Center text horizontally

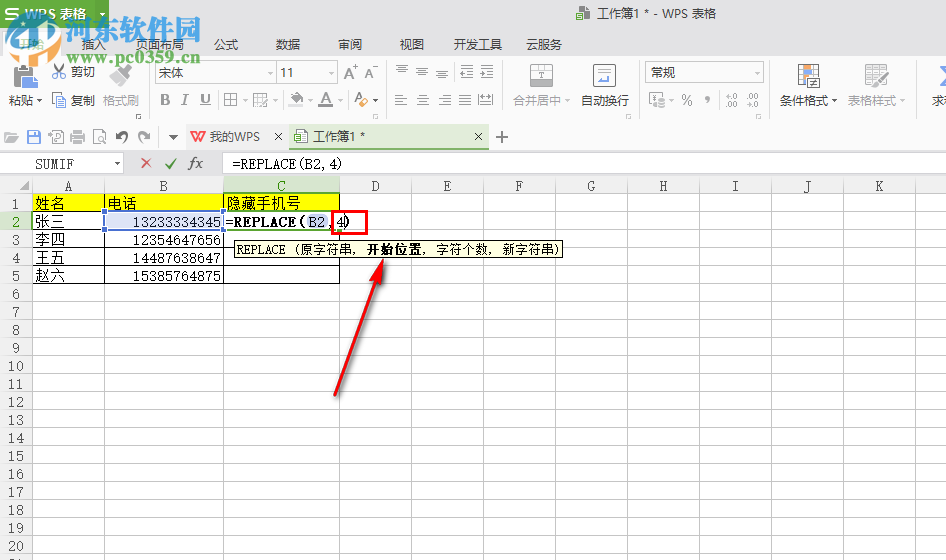423,100
